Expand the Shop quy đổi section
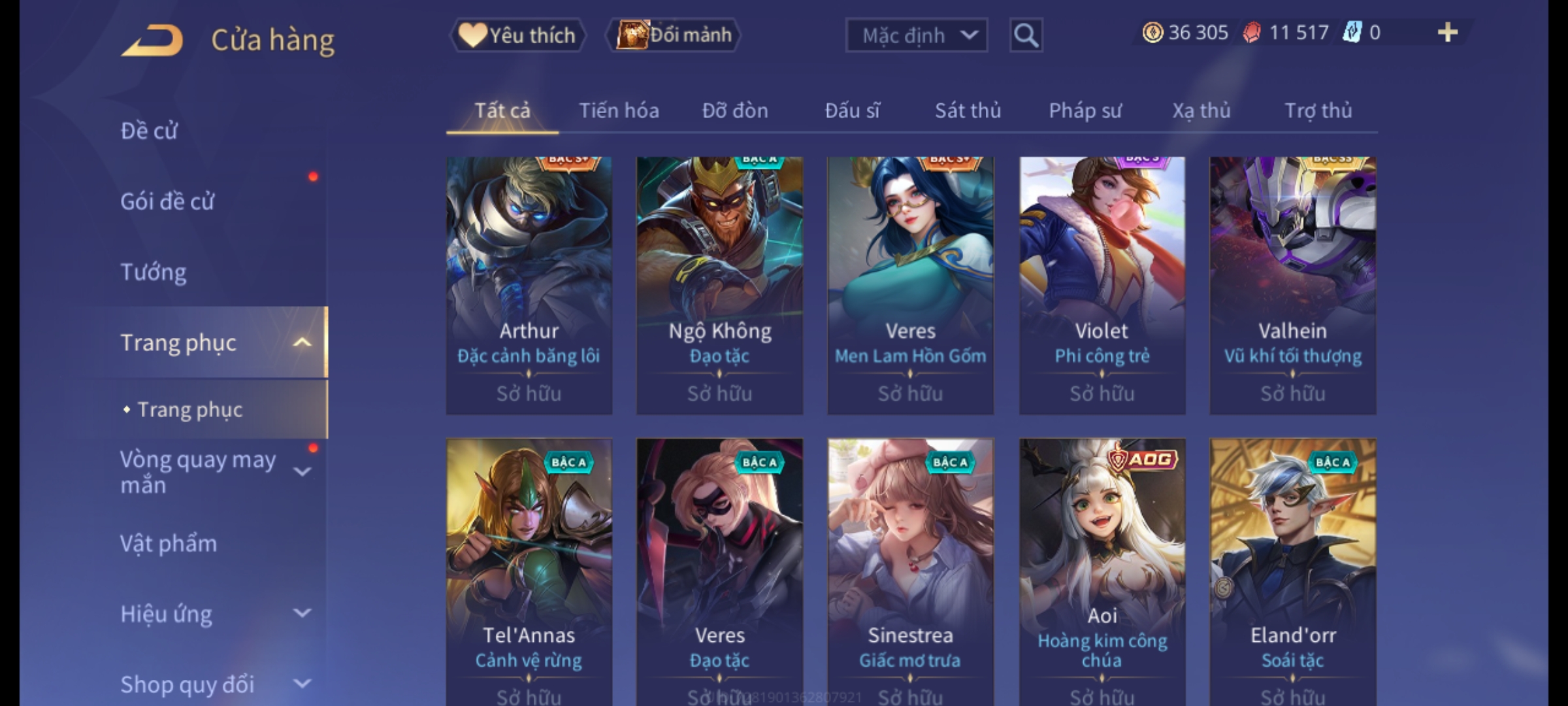 [x=302, y=684]
